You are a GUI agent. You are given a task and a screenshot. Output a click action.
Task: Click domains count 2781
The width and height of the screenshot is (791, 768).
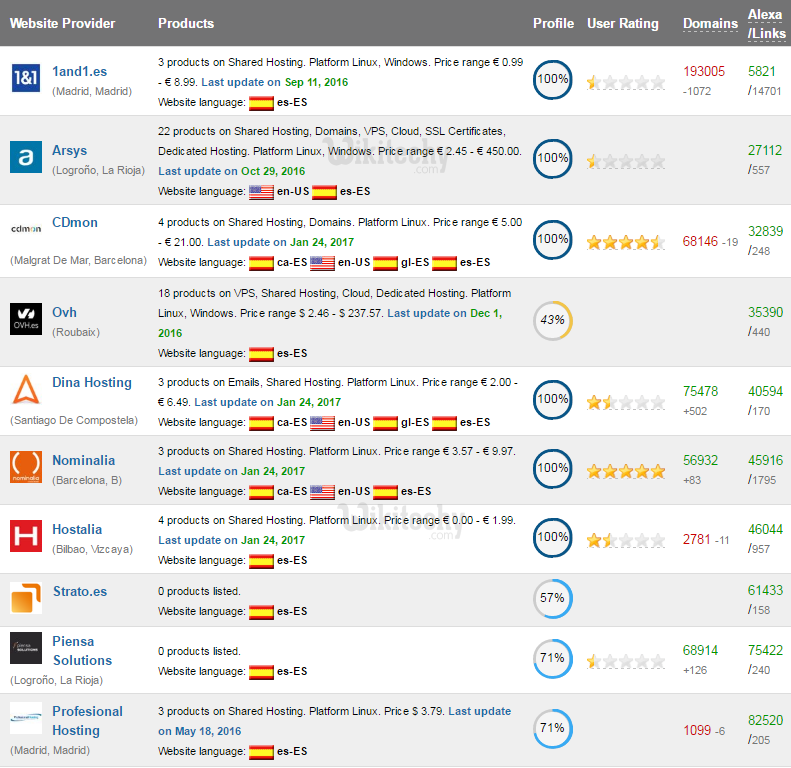pyautogui.click(x=697, y=539)
